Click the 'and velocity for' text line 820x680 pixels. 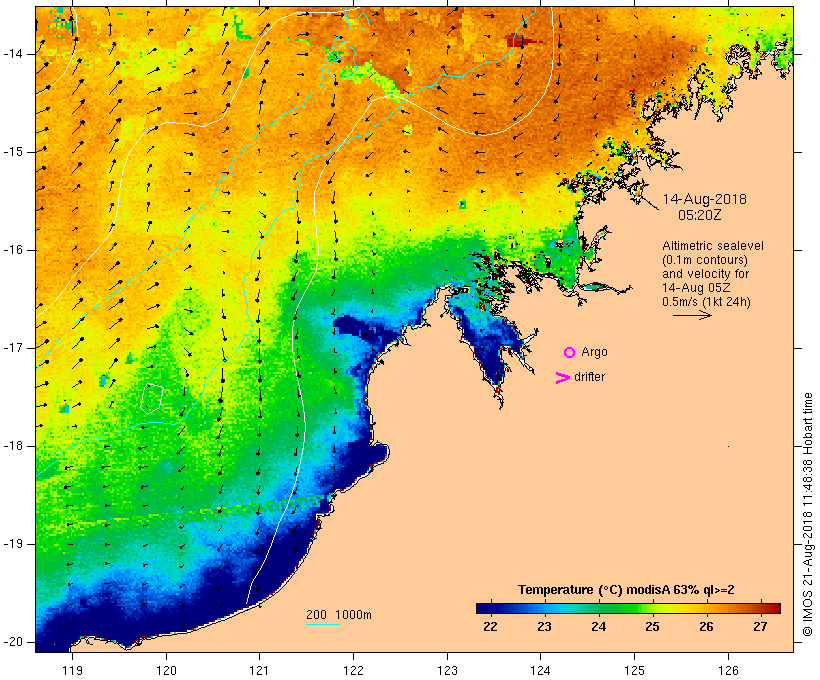pyautogui.click(x=705, y=274)
